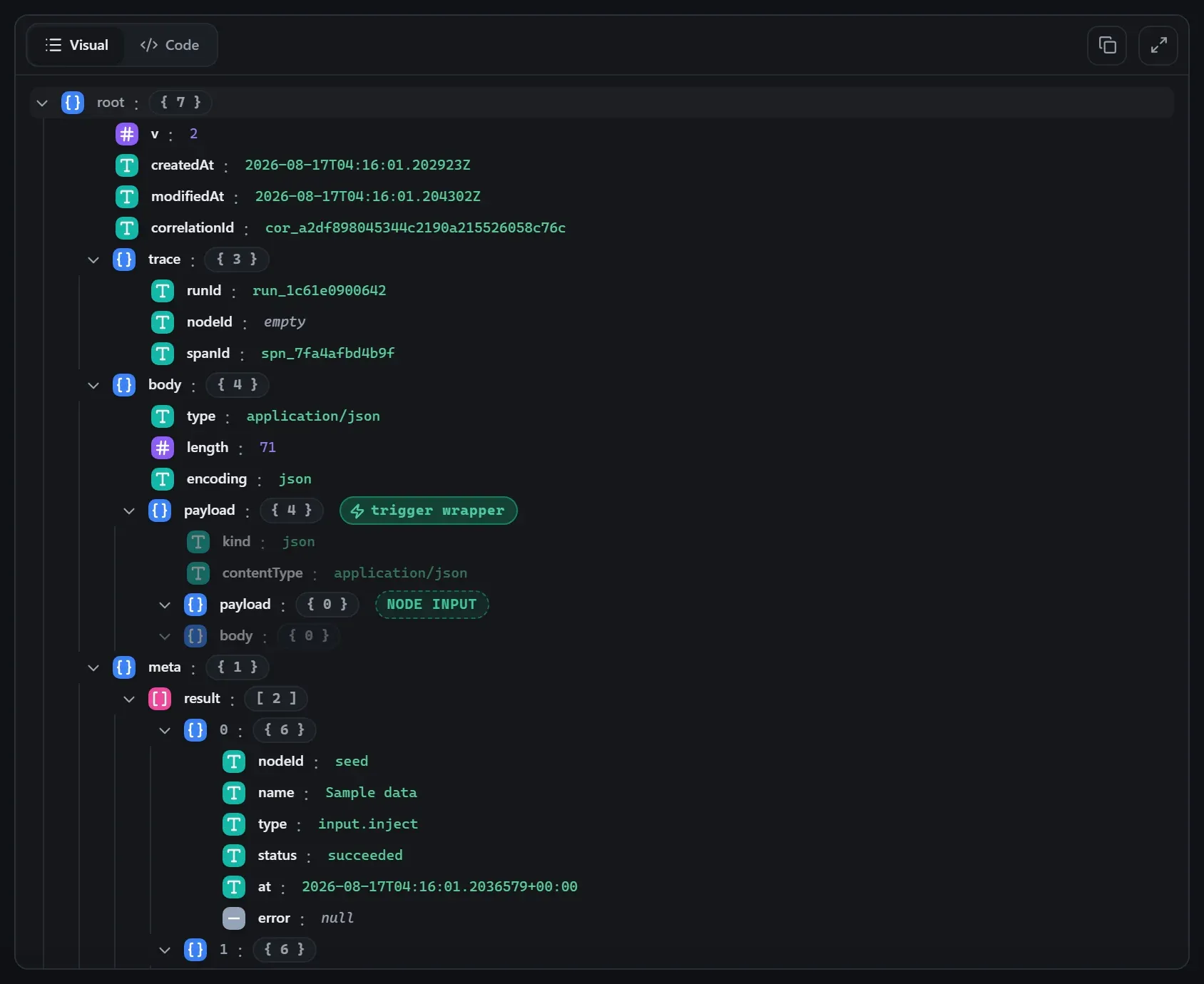Viewport: 1204px width, 984px height.
Task: Collapse the dimmed body { 0 } node
Action: 165,636
